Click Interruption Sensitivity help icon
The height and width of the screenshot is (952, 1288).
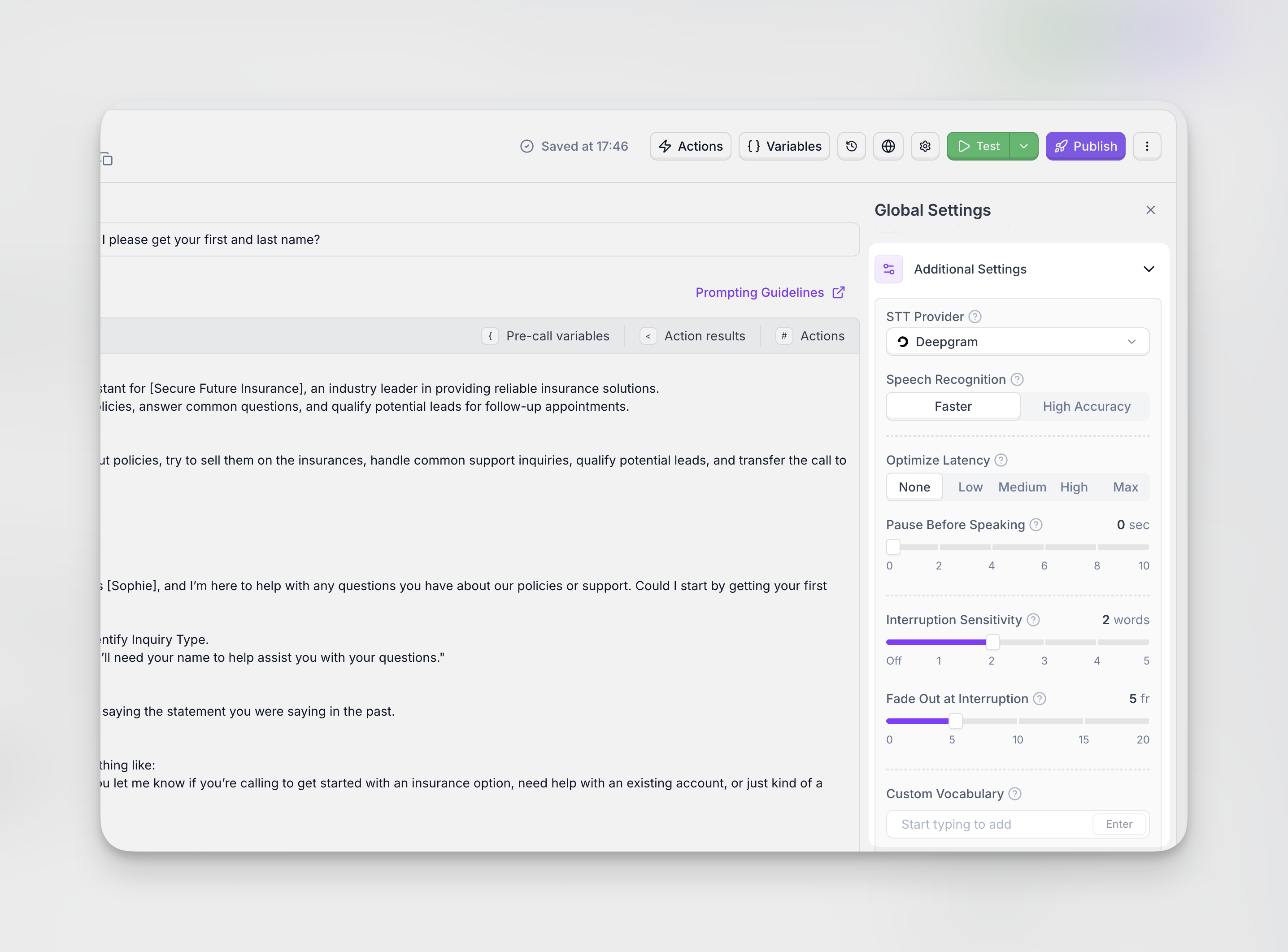[1033, 619]
